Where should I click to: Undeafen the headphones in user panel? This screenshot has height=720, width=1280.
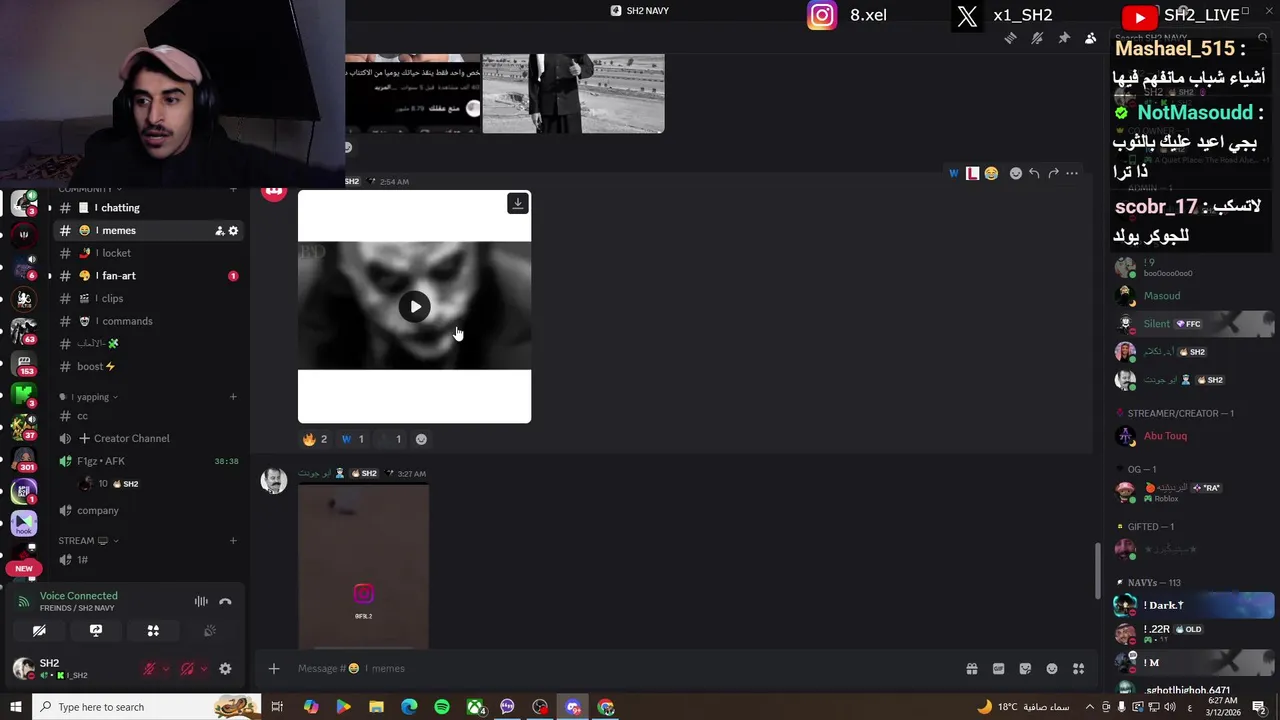click(187, 669)
